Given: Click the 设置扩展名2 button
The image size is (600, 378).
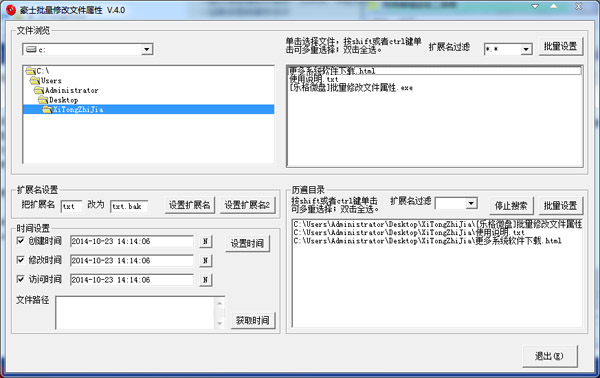Looking at the screenshot, I should tap(247, 205).
